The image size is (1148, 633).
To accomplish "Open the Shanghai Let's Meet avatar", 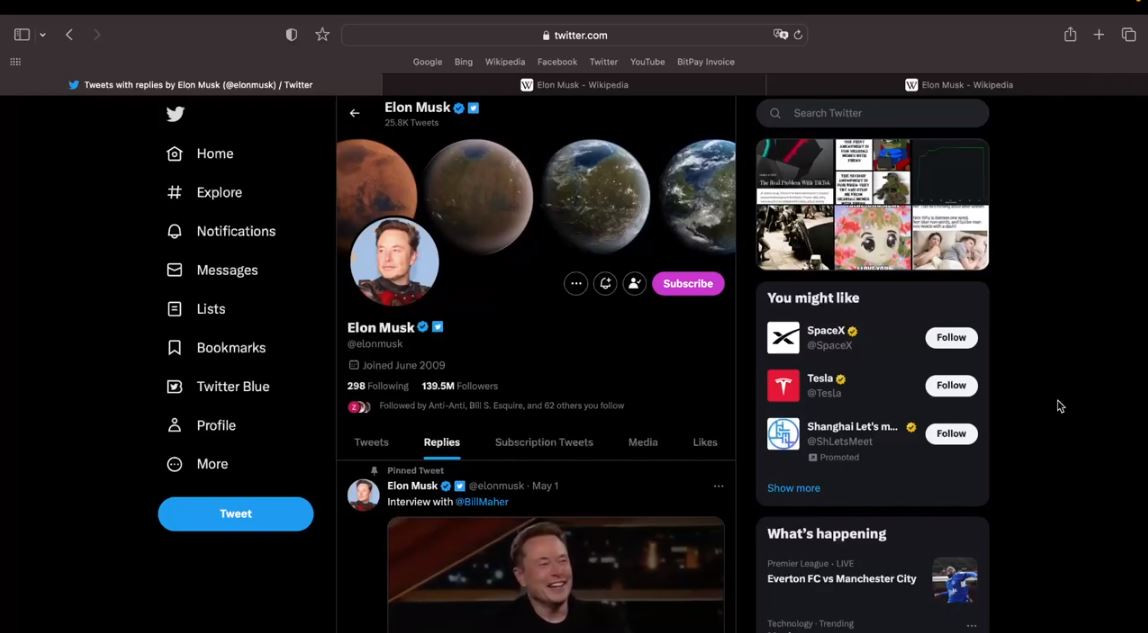I will [x=783, y=433].
